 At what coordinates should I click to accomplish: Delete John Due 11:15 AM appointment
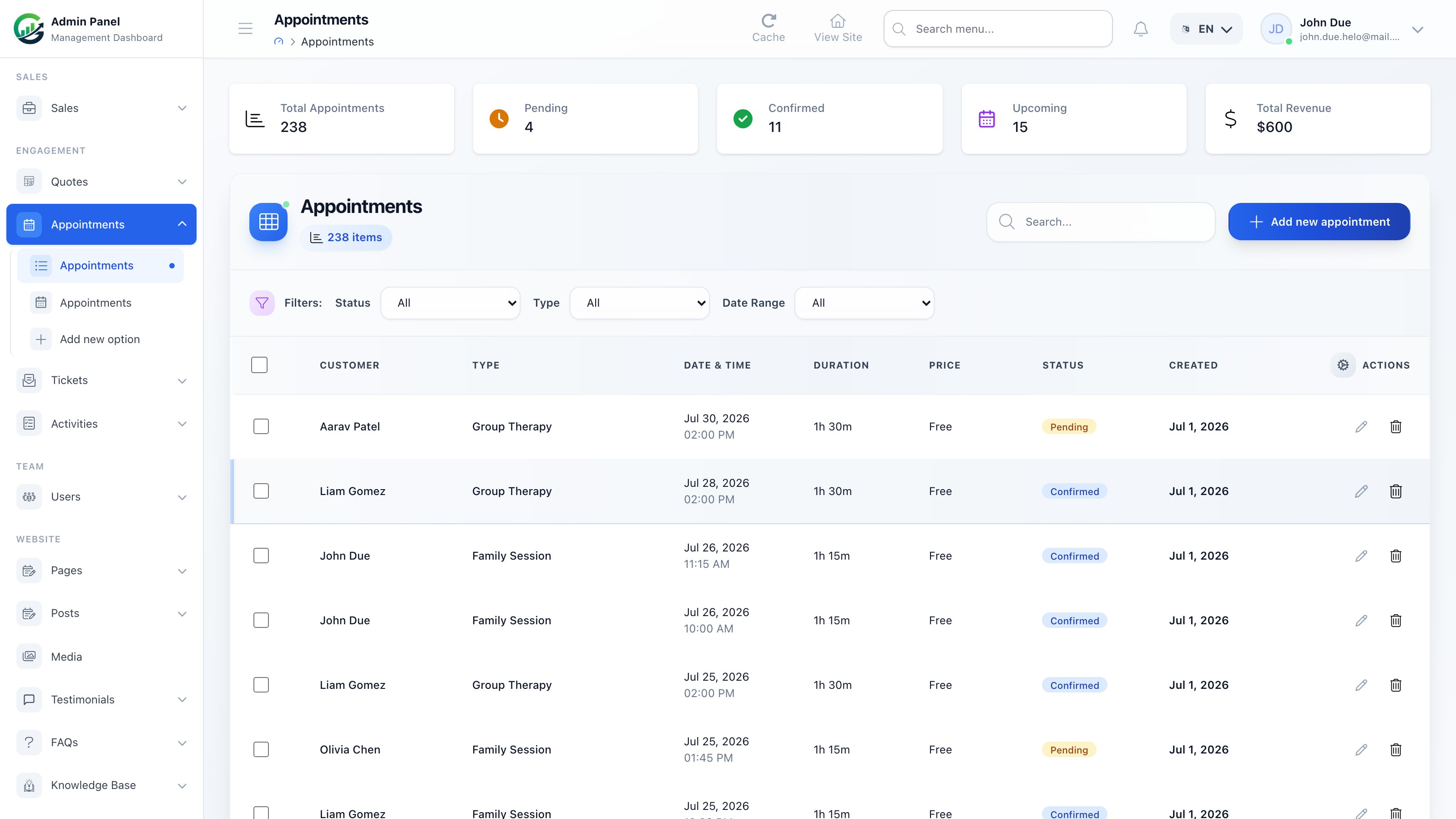click(x=1395, y=556)
